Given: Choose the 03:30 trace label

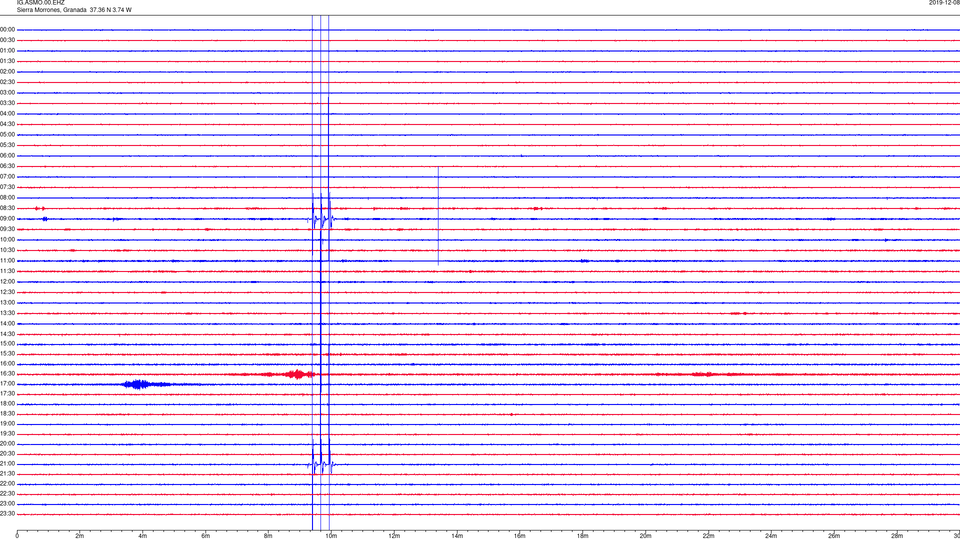Looking at the screenshot, I should click(x=7, y=103).
